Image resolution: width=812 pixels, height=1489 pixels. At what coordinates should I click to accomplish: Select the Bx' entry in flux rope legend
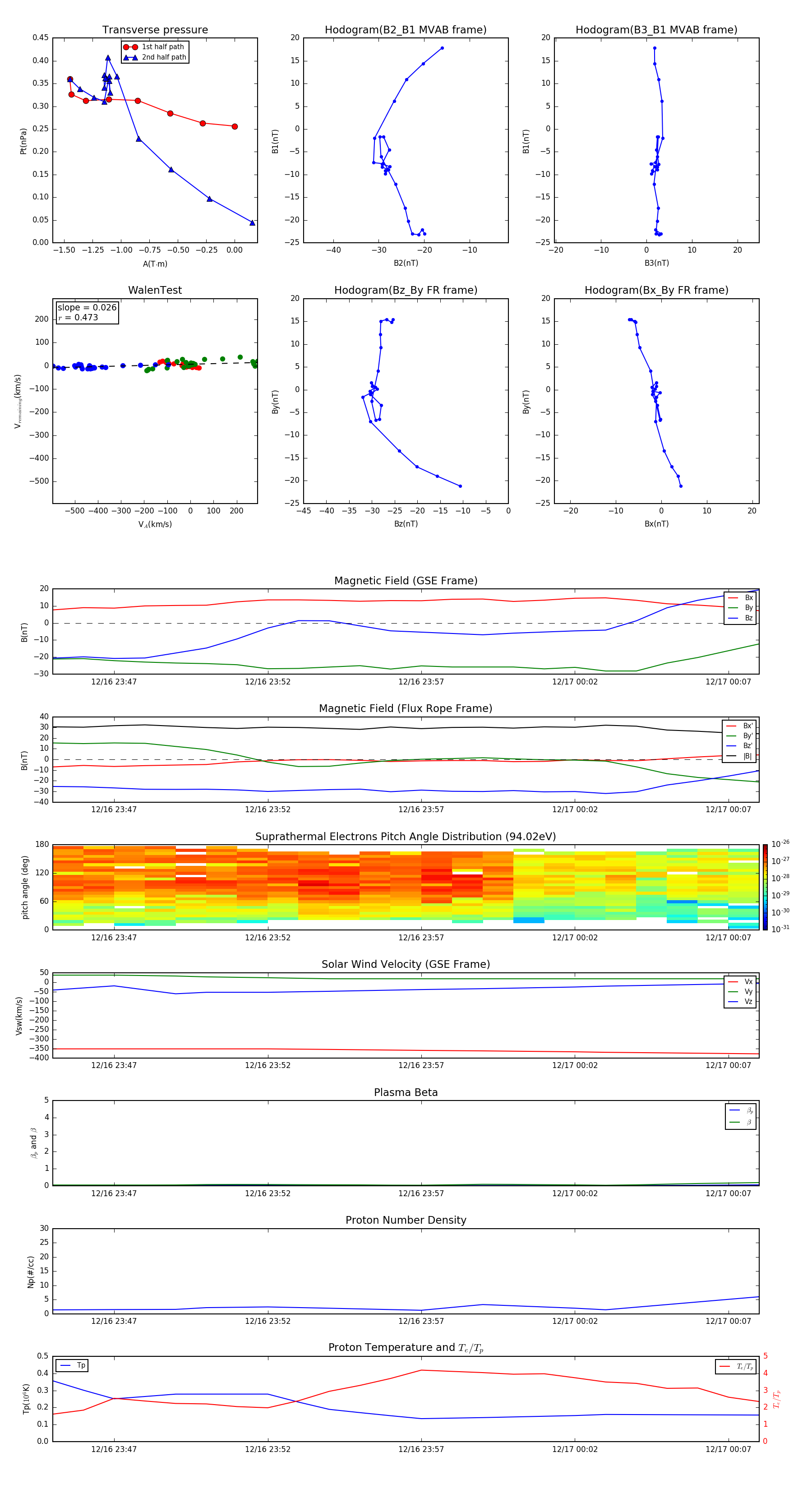tap(740, 726)
